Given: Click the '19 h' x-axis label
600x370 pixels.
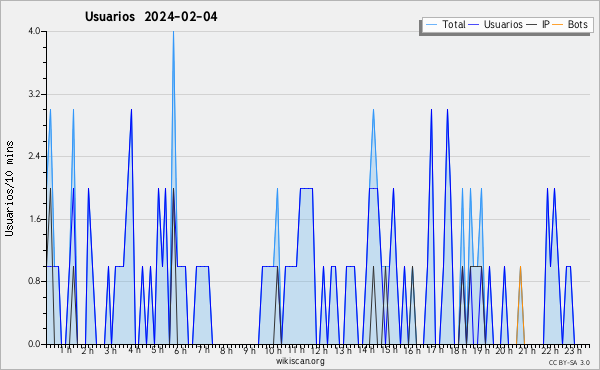Looking at the screenshot, I should point(481,351).
